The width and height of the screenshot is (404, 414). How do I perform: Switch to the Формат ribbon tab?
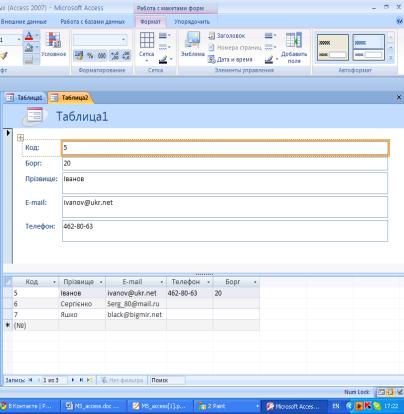click(150, 22)
